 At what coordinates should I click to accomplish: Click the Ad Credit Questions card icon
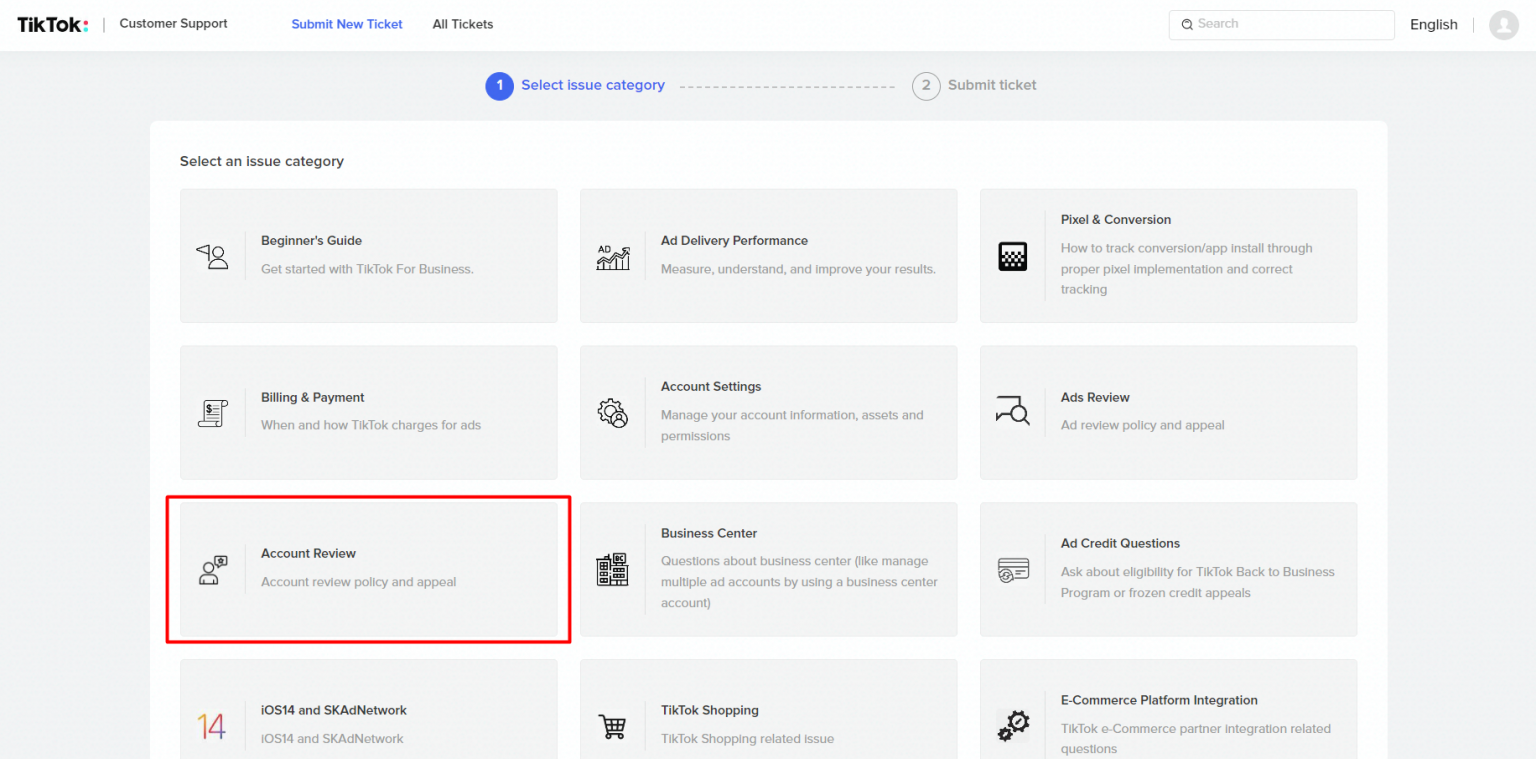[1013, 570]
